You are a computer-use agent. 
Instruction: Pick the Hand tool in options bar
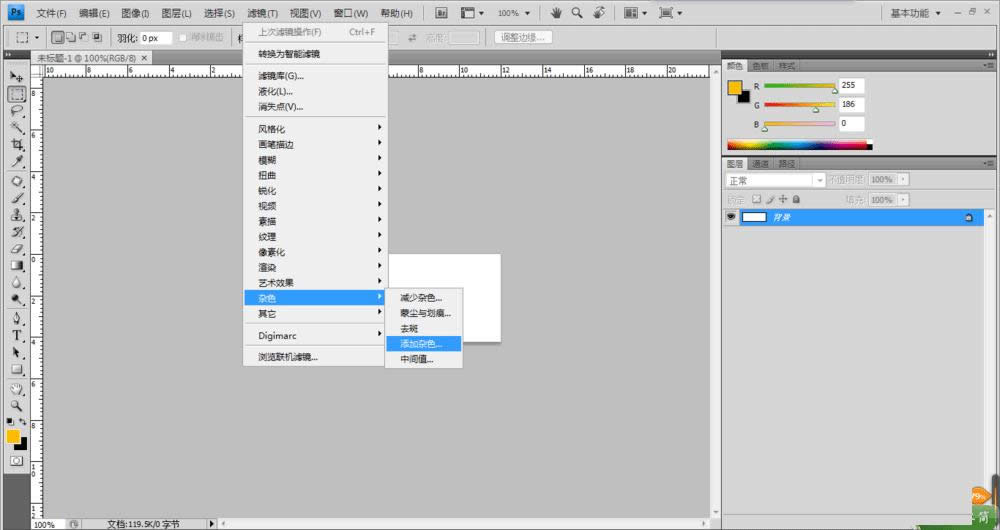(x=556, y=13)
